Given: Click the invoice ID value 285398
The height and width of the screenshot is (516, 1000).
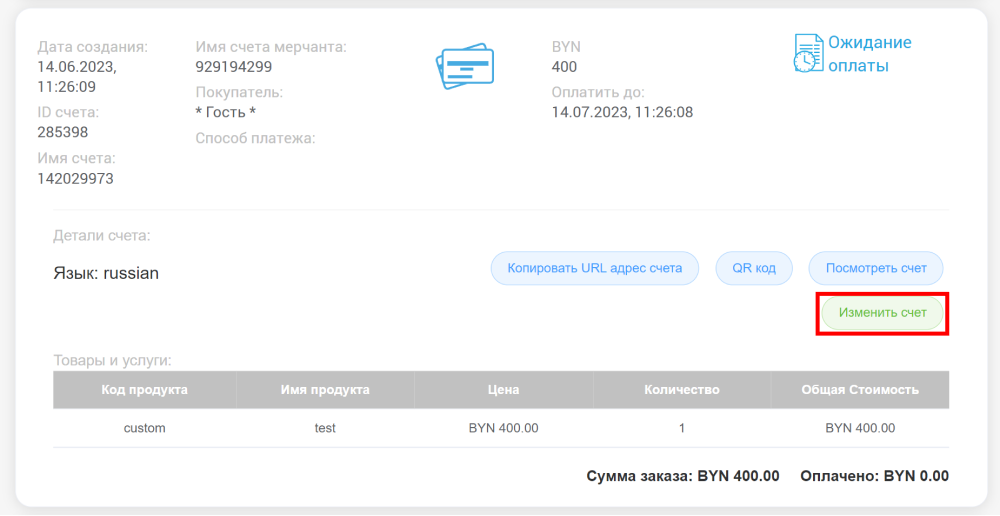Looking at the screenshot, I should pyautogui.click(x=63, y=132).
